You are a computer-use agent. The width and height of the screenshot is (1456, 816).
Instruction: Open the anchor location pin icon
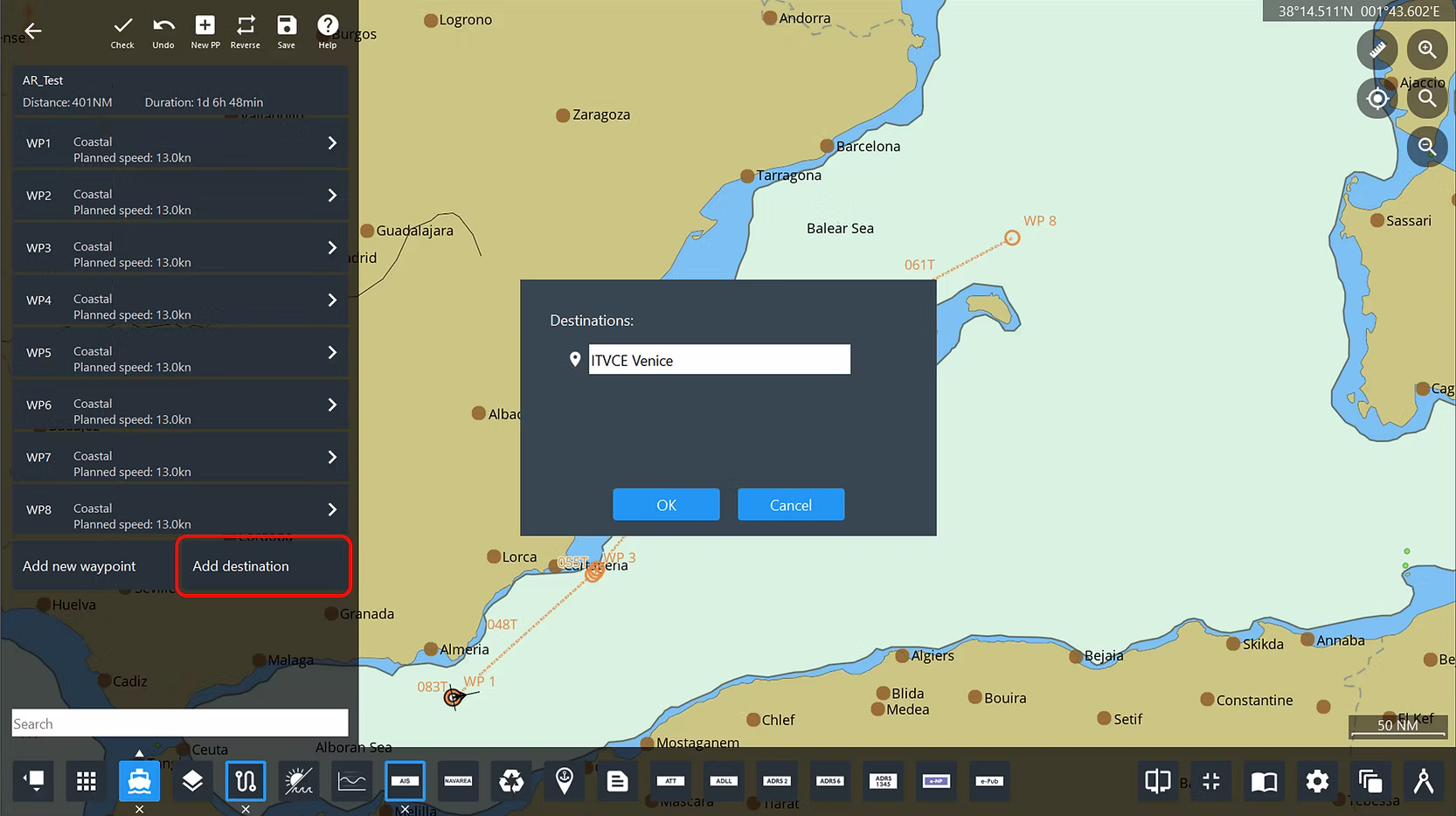[x=565, y=781]
